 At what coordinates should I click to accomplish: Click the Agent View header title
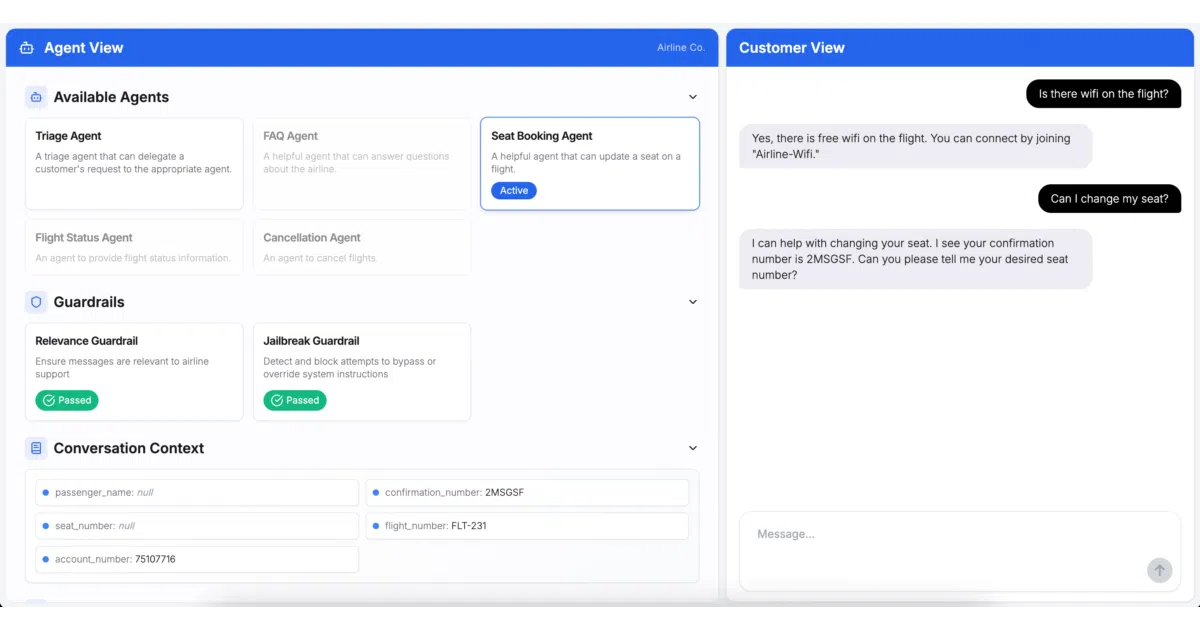pyautogui.click(x=84, y=48)
